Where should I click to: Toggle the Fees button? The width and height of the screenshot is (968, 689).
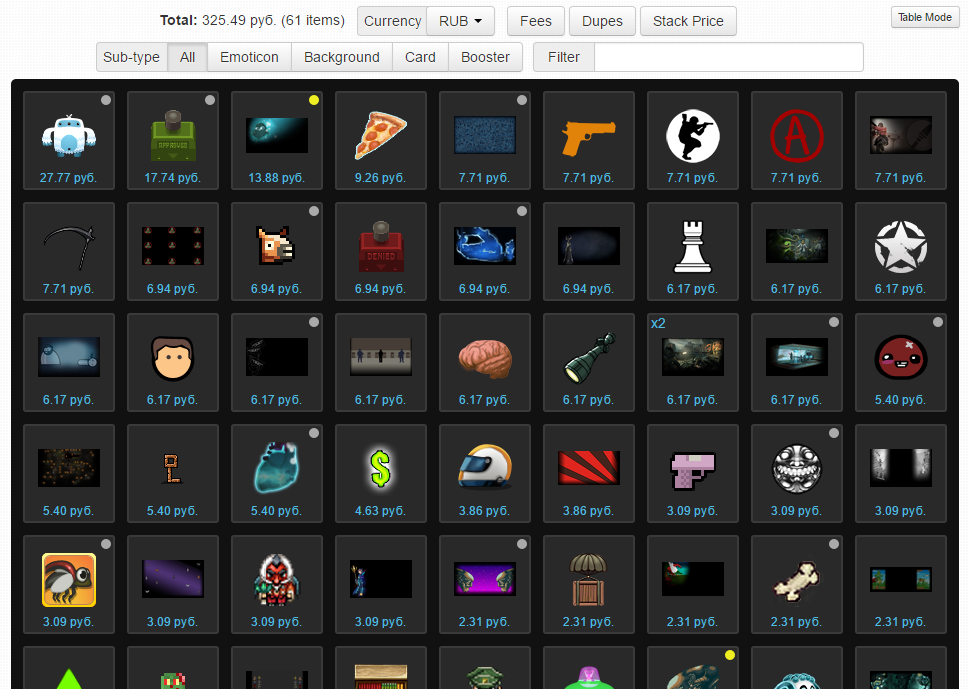pyautogui.click(x=536, y=21)
